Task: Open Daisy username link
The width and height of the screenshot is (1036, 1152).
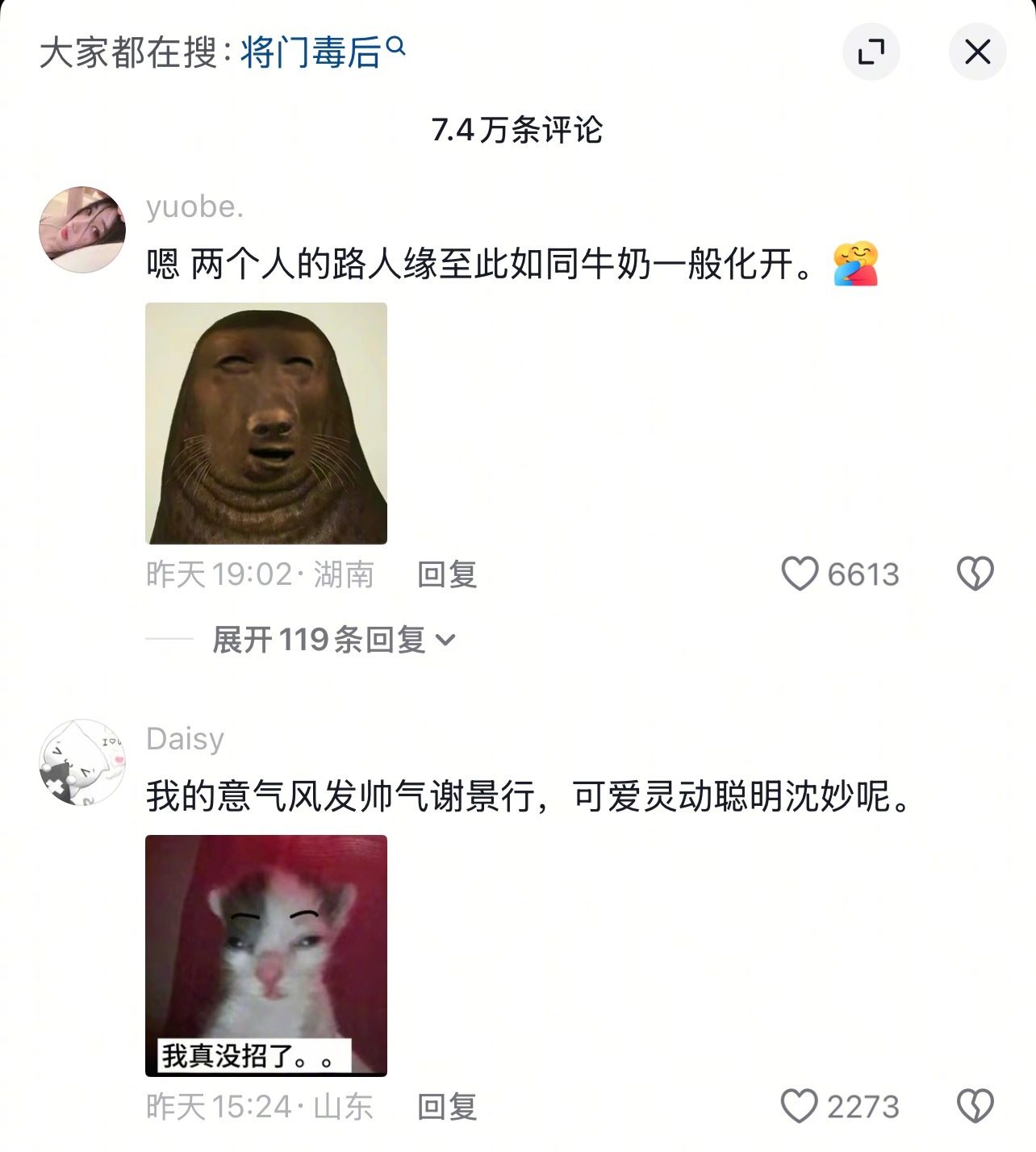Action: point(186,739)
